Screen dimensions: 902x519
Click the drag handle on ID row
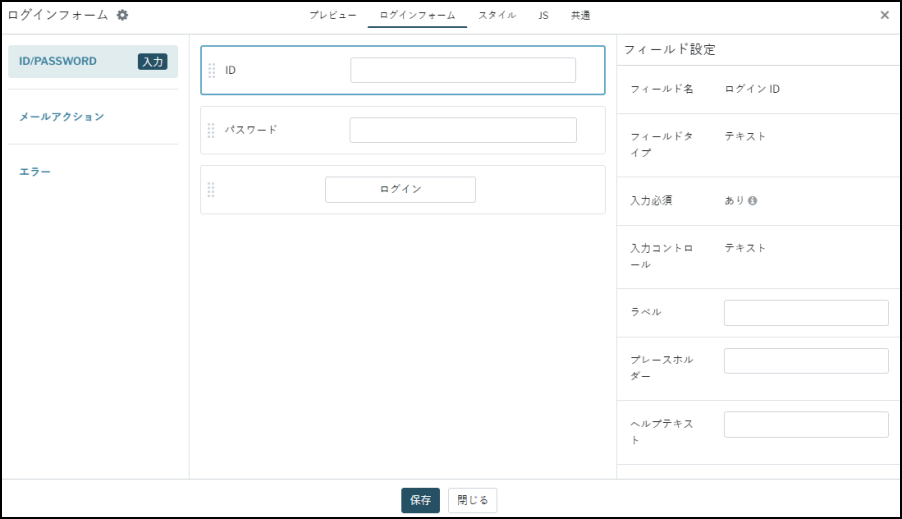tap(212, 70)
